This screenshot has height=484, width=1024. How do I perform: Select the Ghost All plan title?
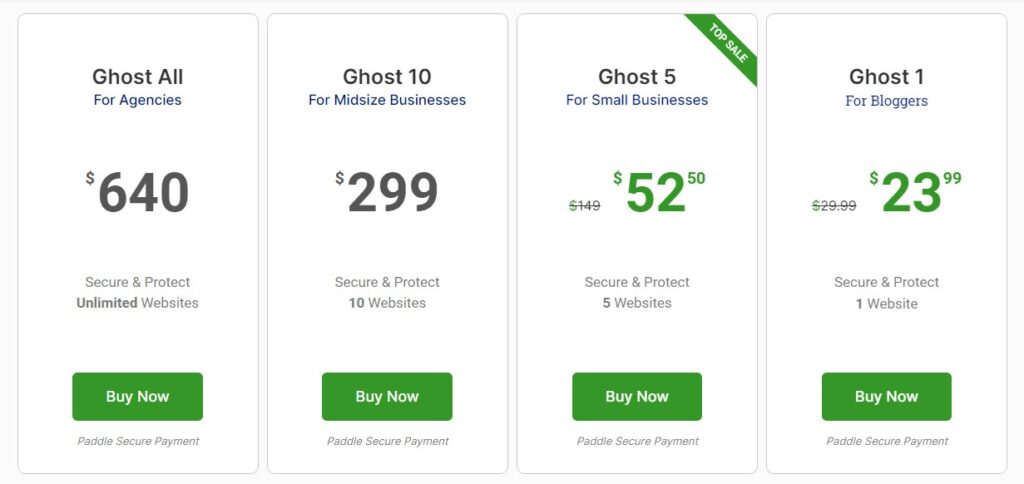(x=137, y=77)
